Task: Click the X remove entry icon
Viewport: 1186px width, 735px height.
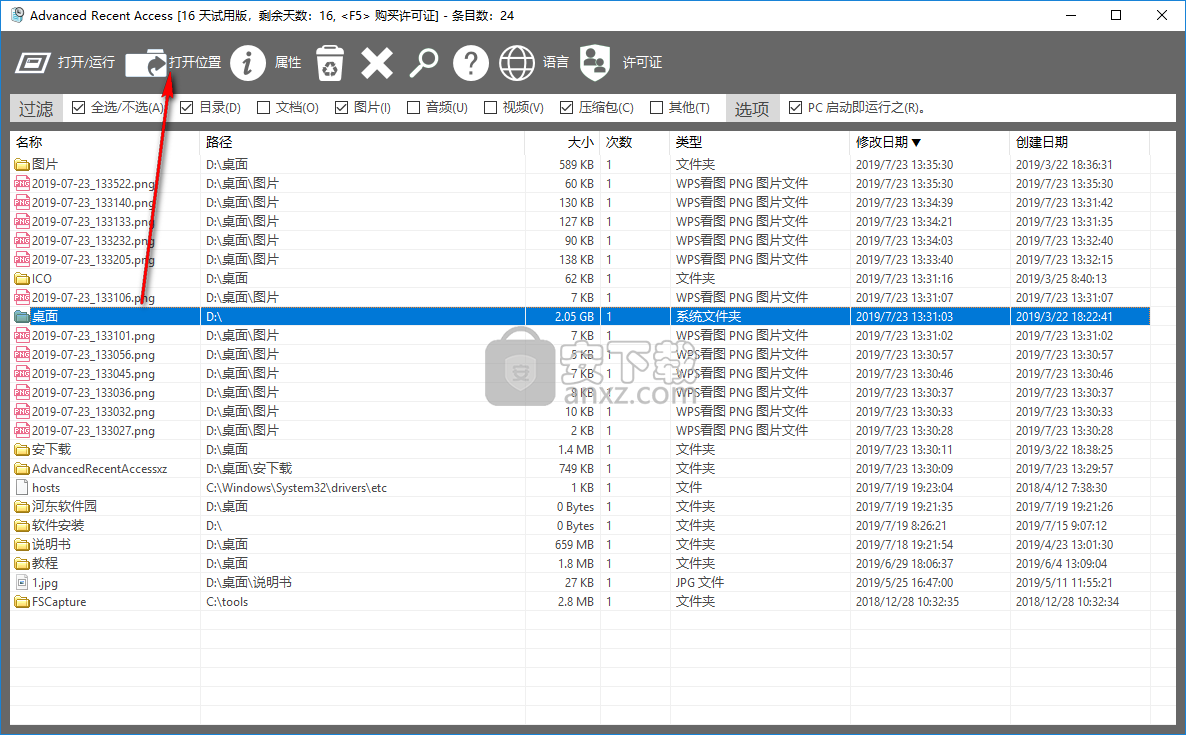Action: tap(377, 63)
